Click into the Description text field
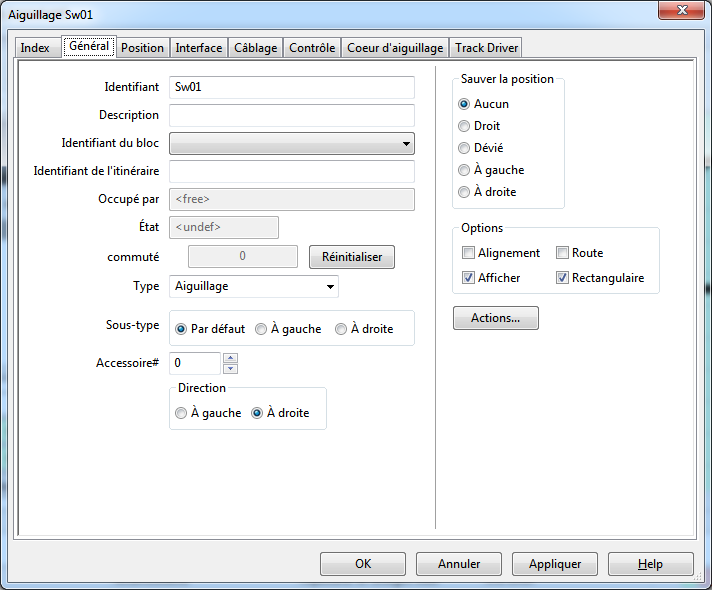This screenshot has width=712, height=590. click(x=292, y=115)
